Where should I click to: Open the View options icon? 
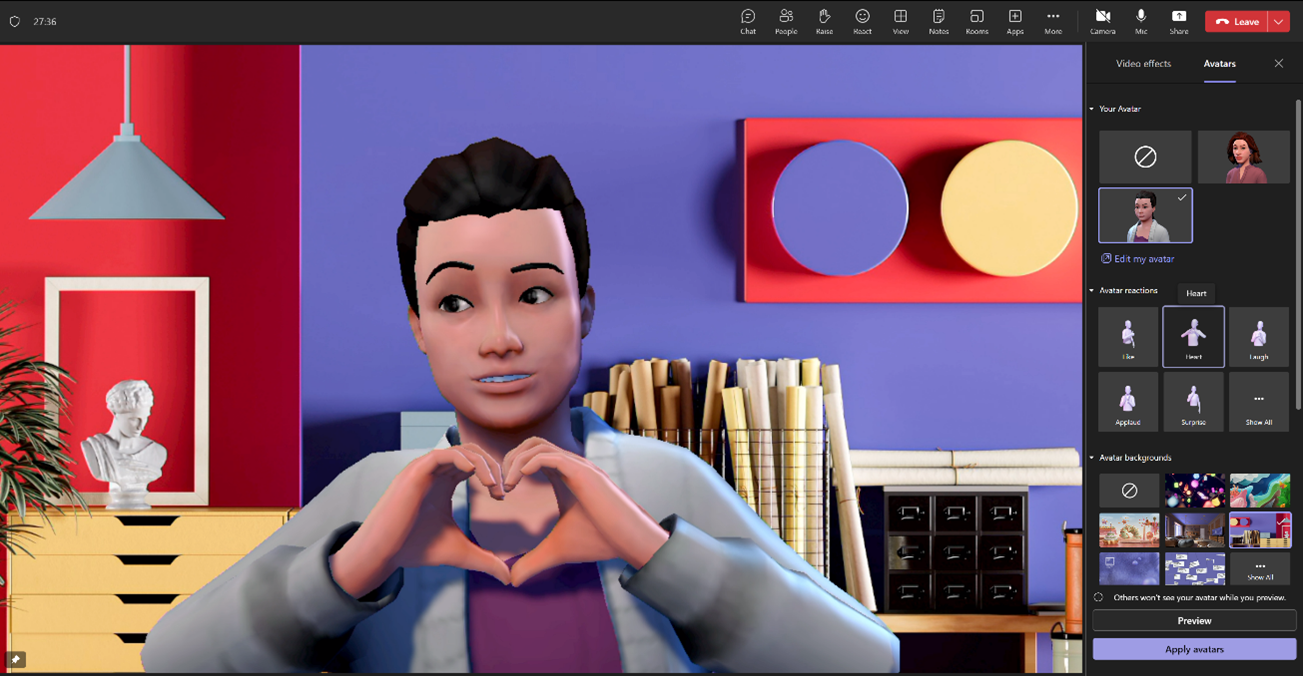tap(900, 20)
